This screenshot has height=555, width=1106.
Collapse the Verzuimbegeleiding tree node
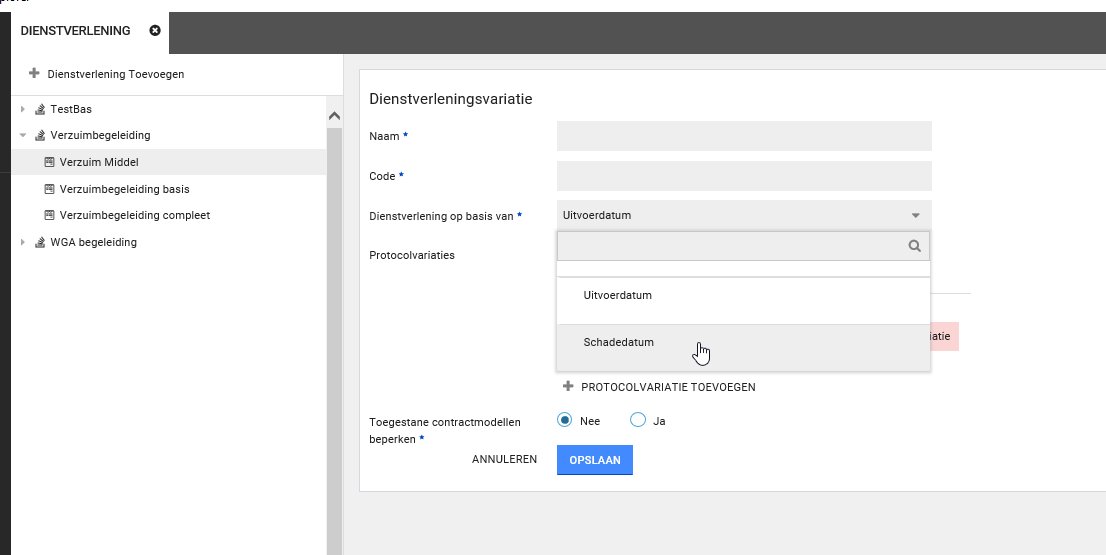[x=23, y=135]
